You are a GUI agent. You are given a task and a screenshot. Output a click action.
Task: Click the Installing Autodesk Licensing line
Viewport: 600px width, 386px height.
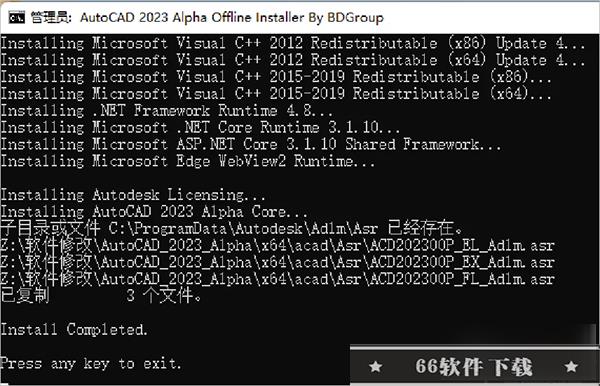point(133,195)
